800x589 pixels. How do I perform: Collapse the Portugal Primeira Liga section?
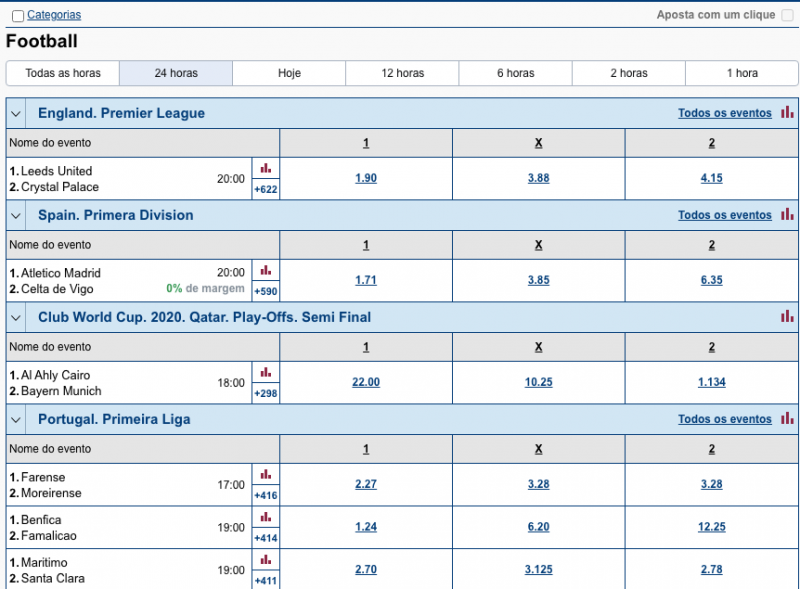pos(17,420)
